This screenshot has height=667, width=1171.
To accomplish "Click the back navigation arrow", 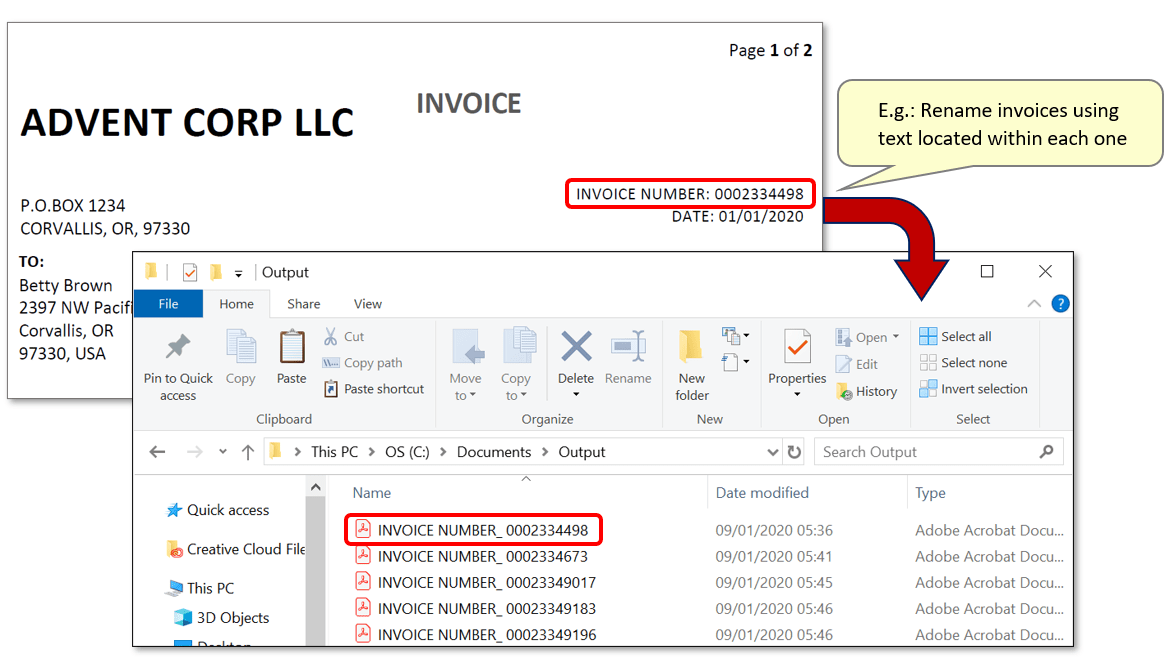I will pyautogui.click(x=157, y=451).
